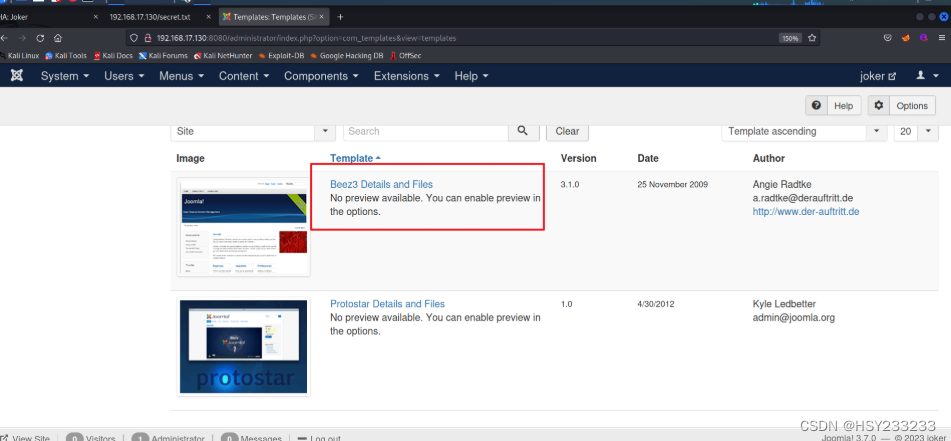Viewport: 951px width, 441px height.
Task: Click the date 25 November 2009
Action: click(673, 184)
